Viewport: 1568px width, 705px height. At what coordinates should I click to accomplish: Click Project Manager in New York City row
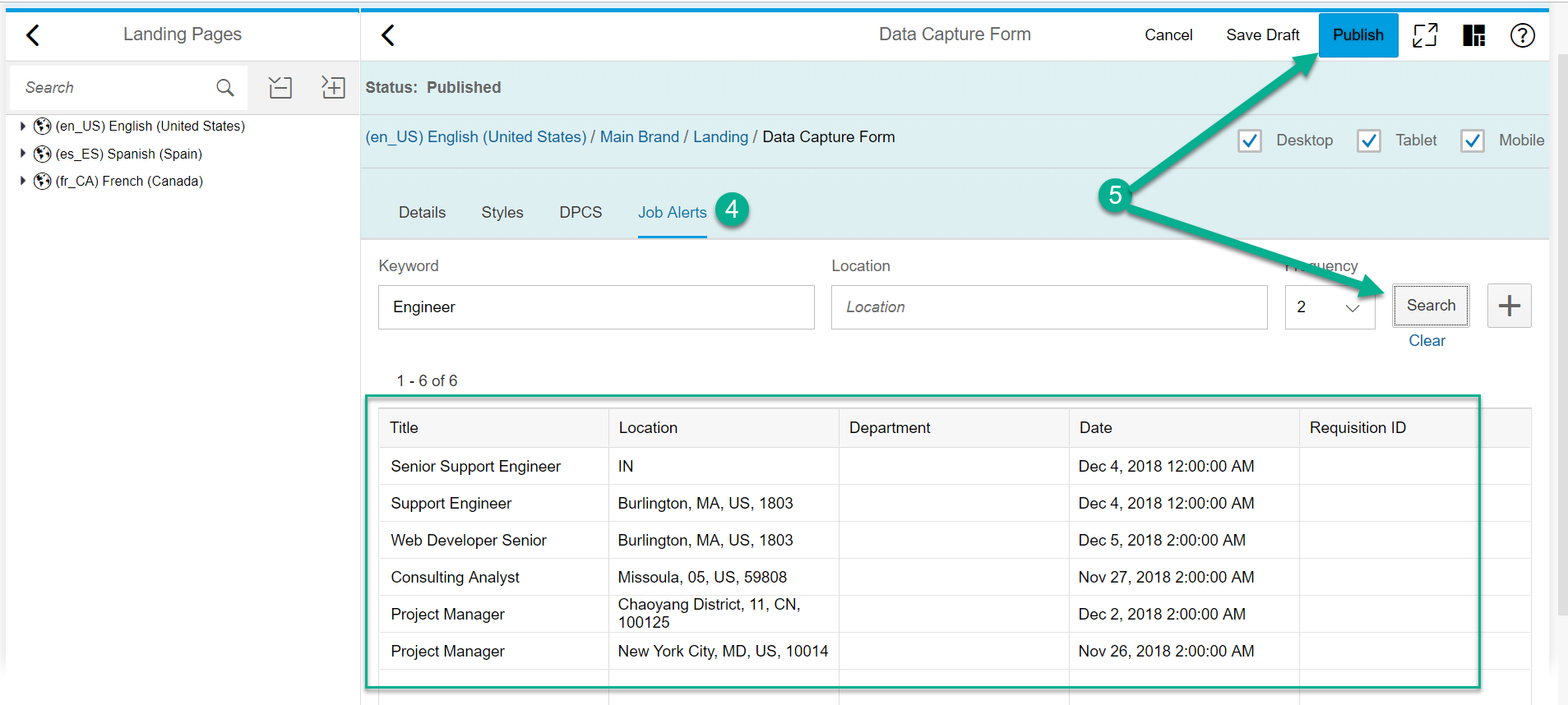[447, 651]
